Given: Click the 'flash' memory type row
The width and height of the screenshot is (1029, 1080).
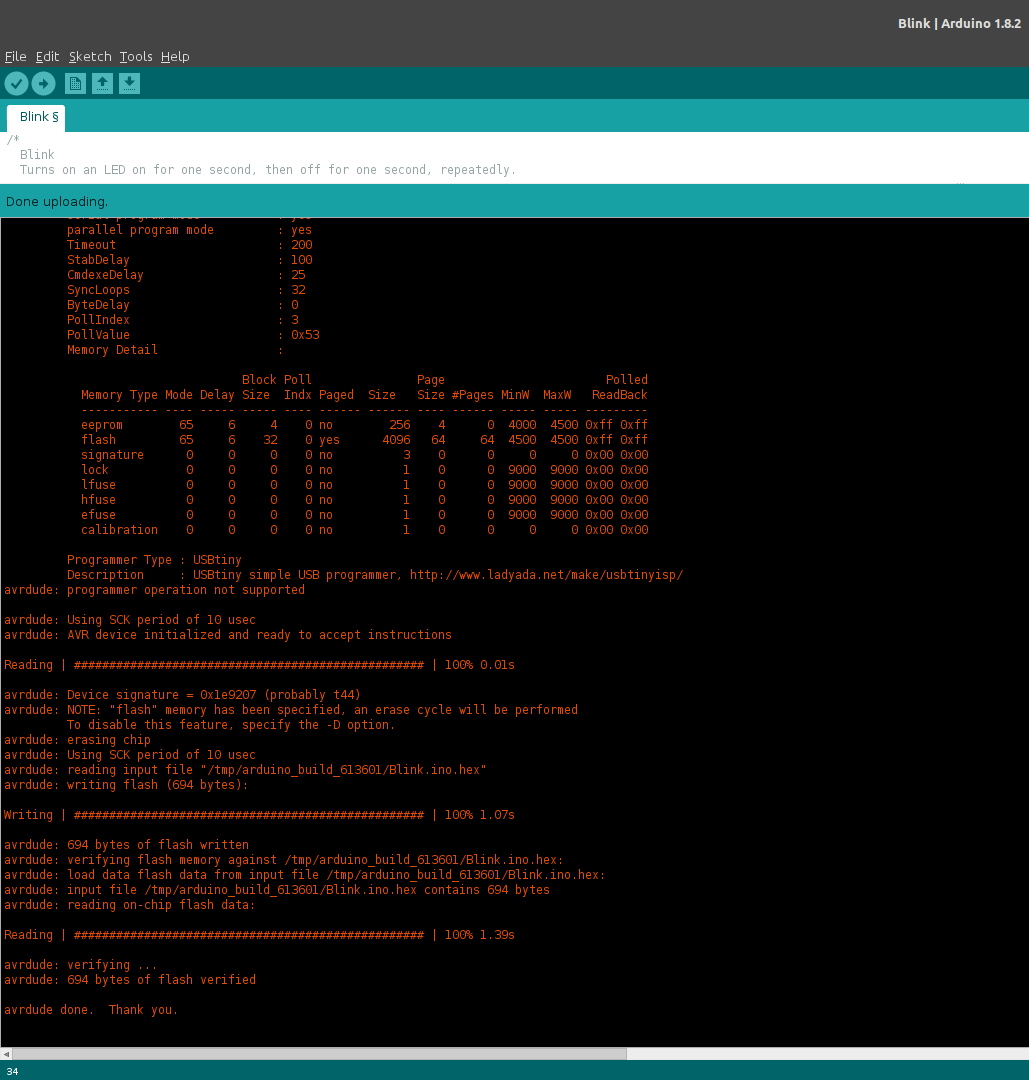Looking at the screenshot, I should (x=364, y=440).
